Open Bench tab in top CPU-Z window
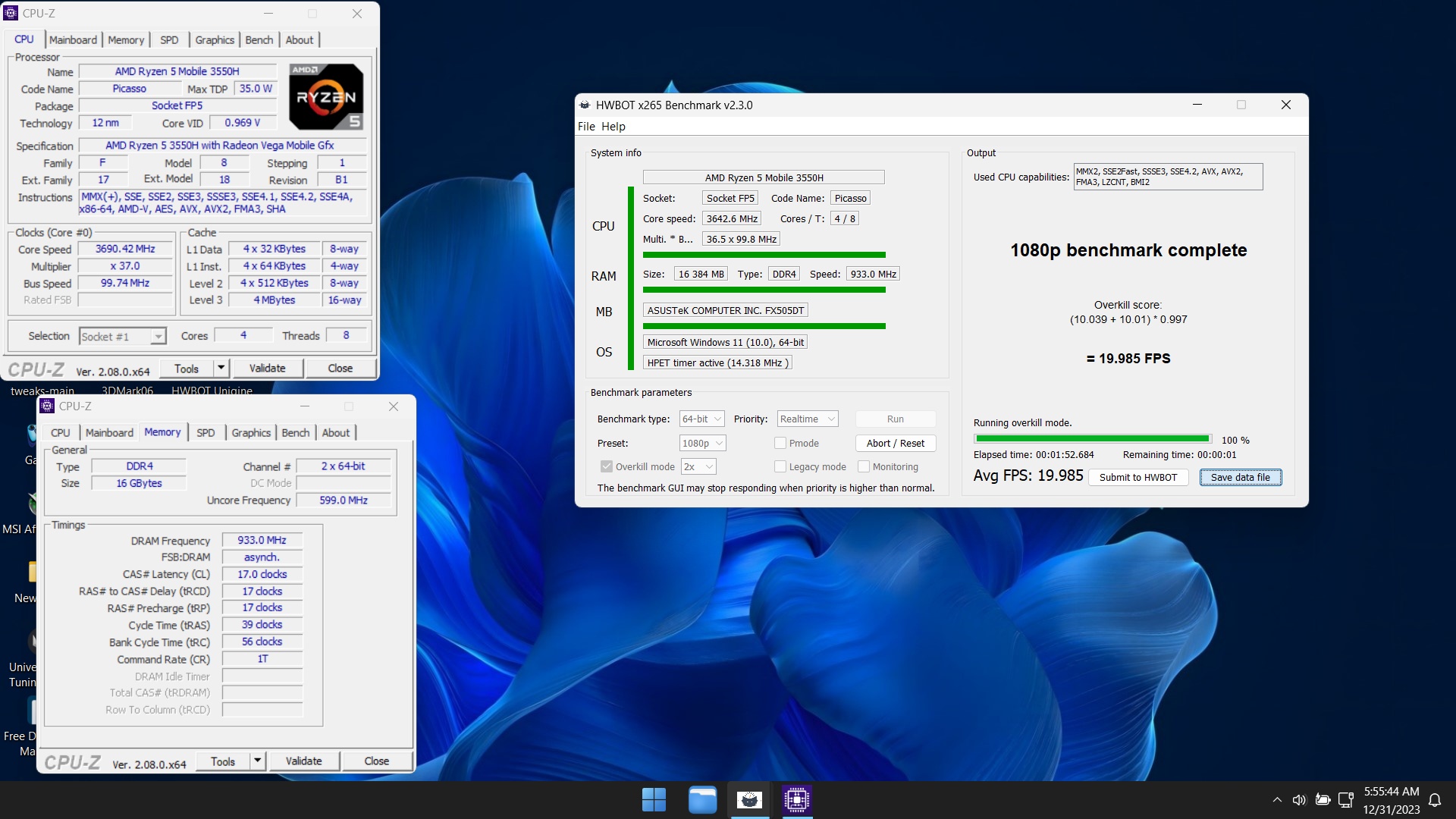The width and height of the screenshot is (1456, 819). coord(259,39)
